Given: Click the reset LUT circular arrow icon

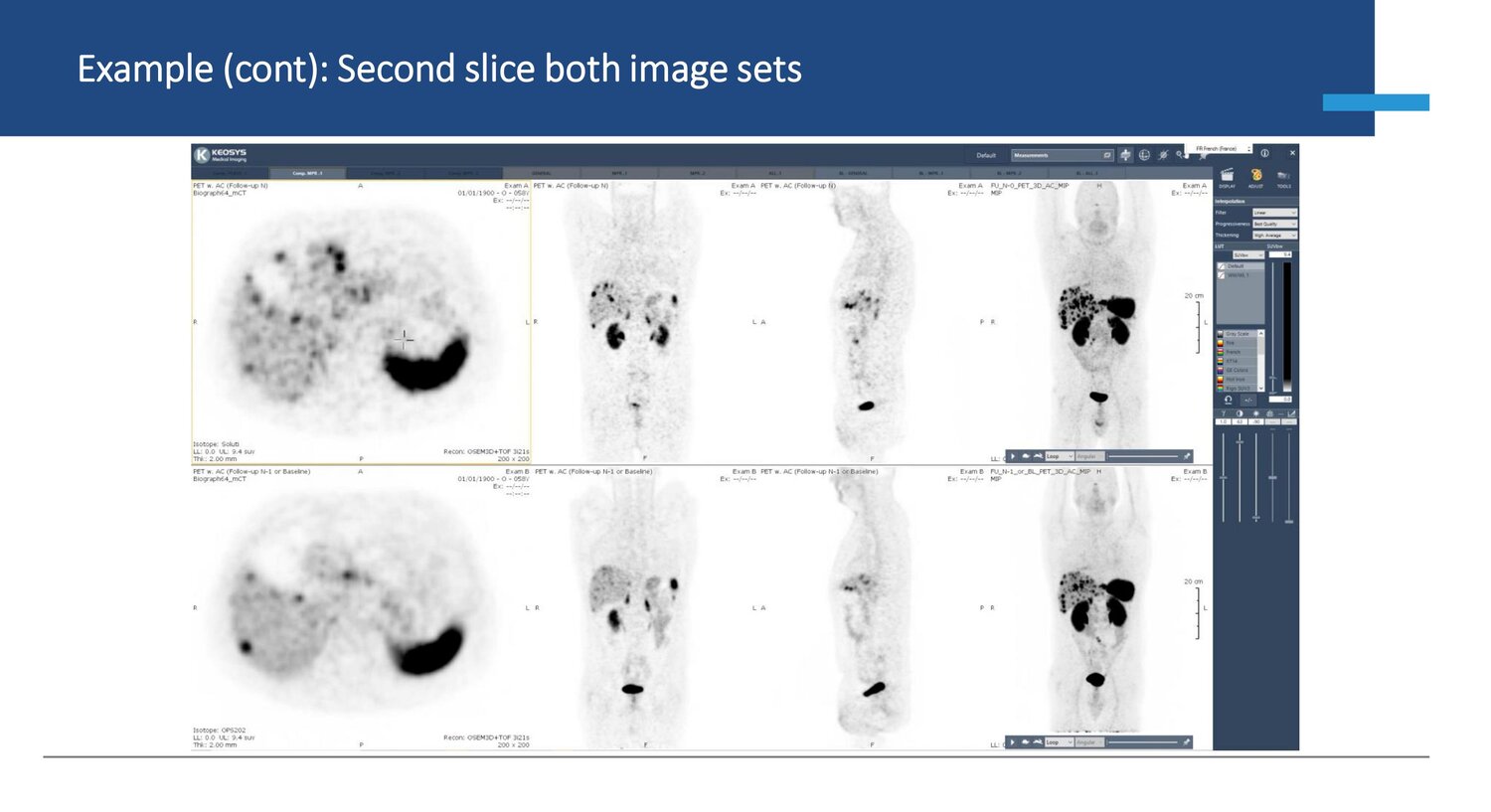Looking at the screenshot, I should [1228, 400].
